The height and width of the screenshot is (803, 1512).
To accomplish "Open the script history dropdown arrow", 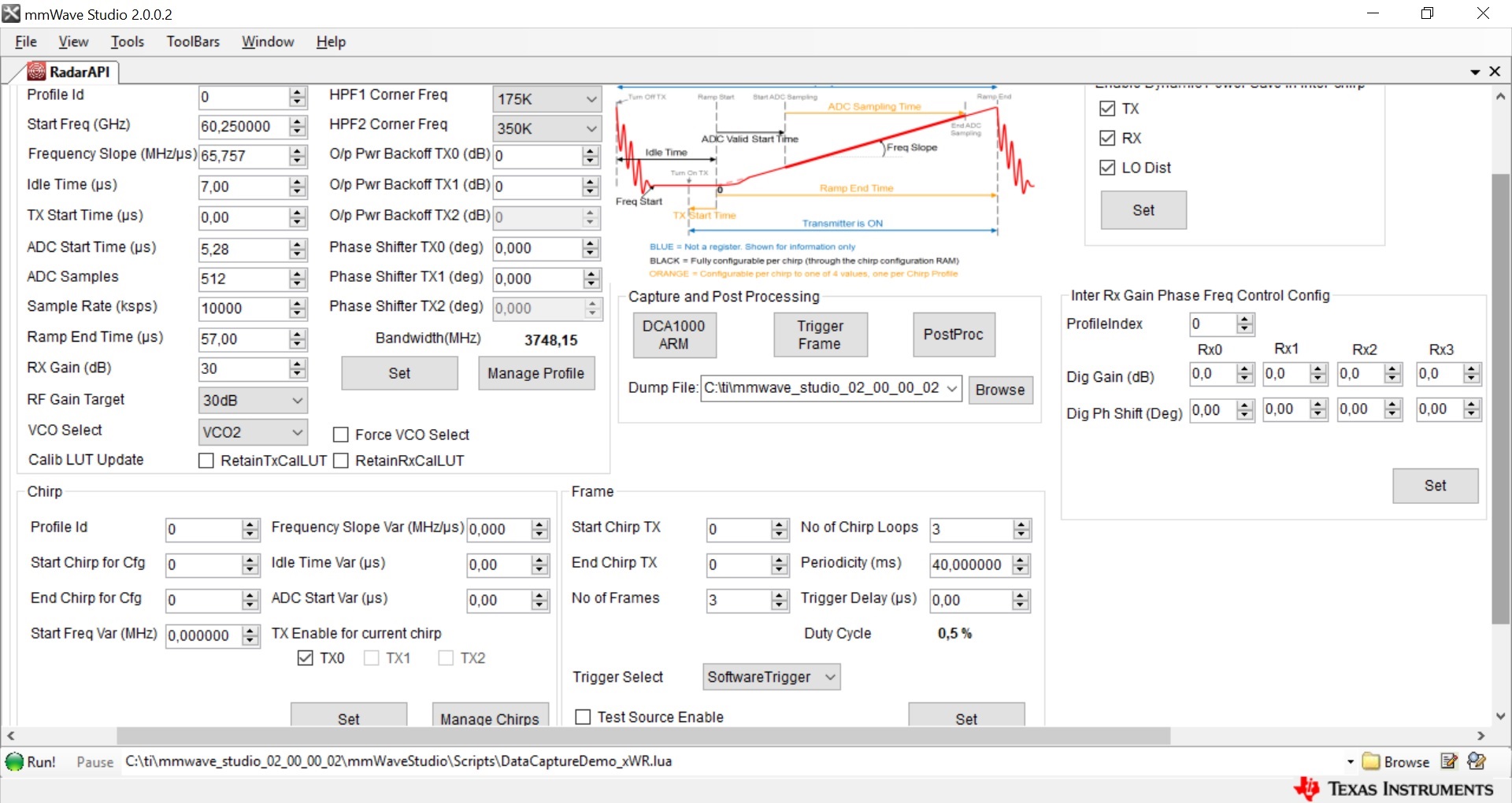I will click(x=1350, y=762).
